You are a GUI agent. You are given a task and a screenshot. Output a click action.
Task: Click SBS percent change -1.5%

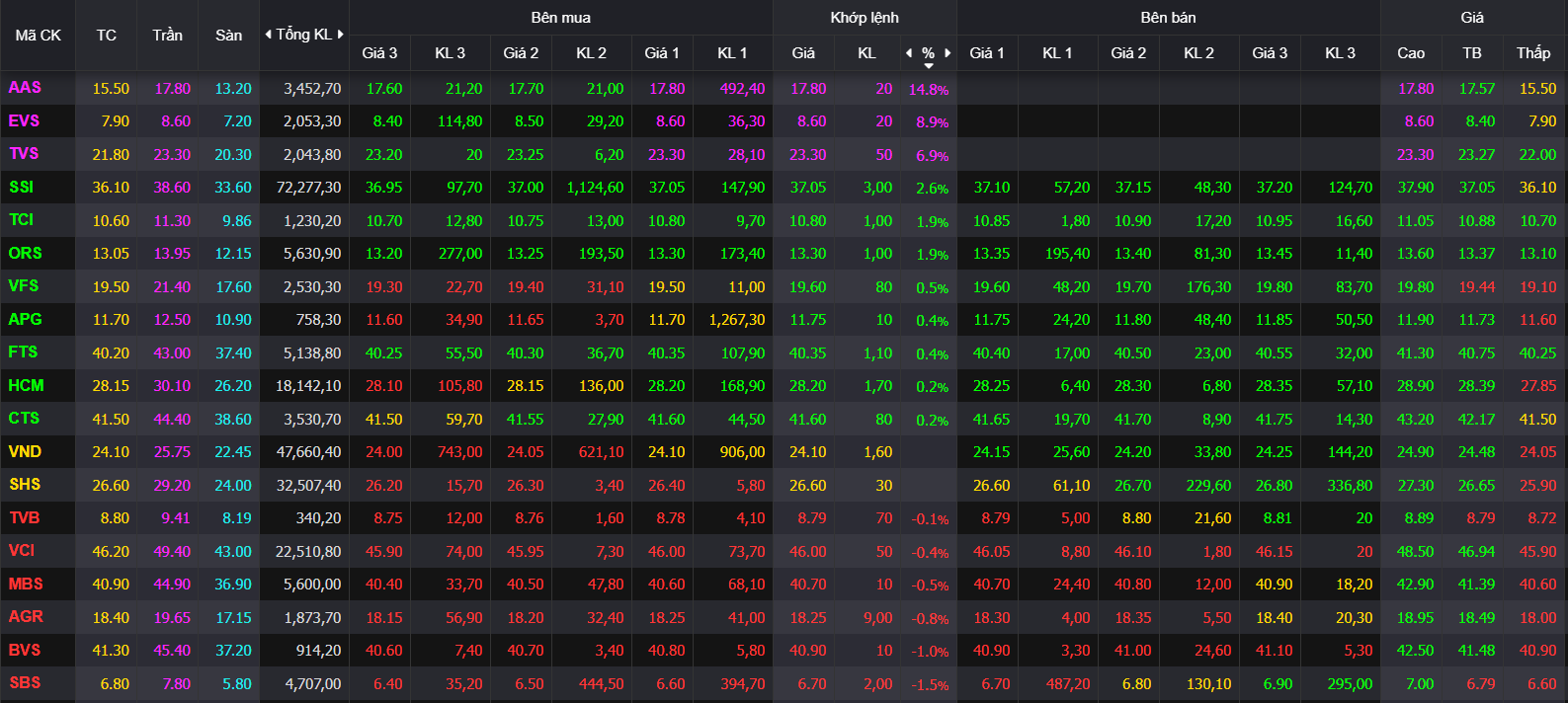pos(930,684)
